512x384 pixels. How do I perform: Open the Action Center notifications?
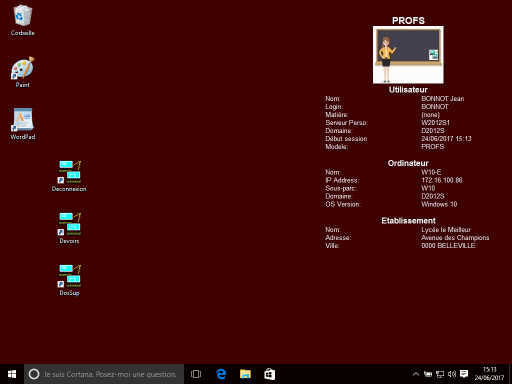[464, 374]
